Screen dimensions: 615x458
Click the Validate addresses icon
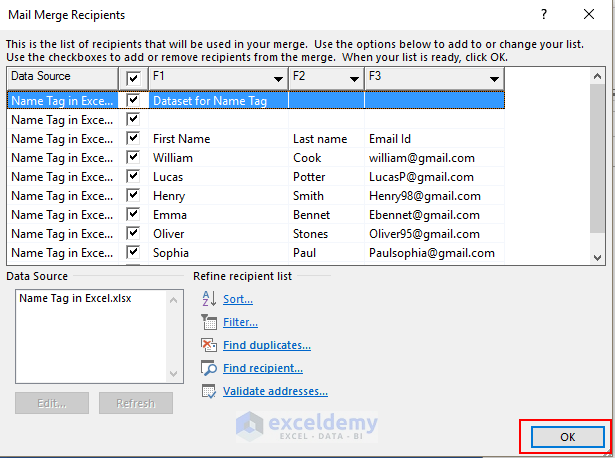pyautogui.click(x=209, y=391)
